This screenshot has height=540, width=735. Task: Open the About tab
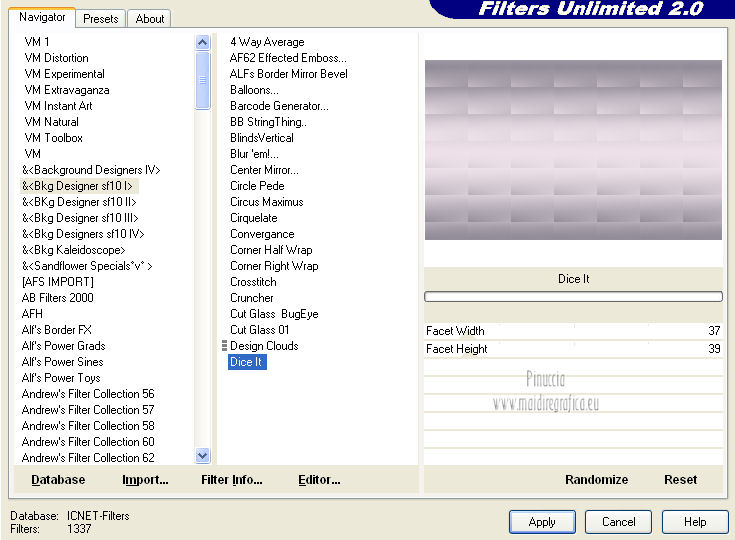pyautogui.click(x=150, y=19)
